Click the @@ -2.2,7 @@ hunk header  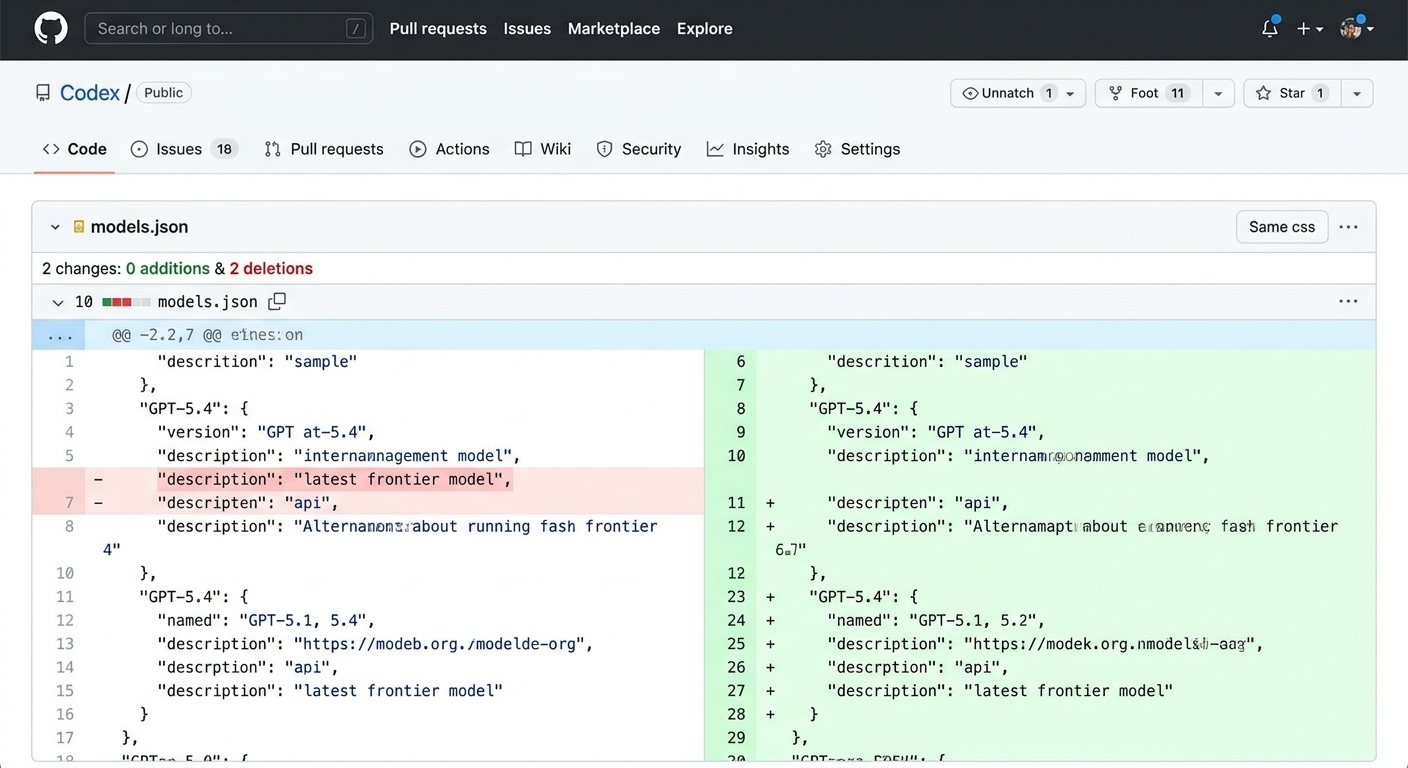tap(207, 335)
